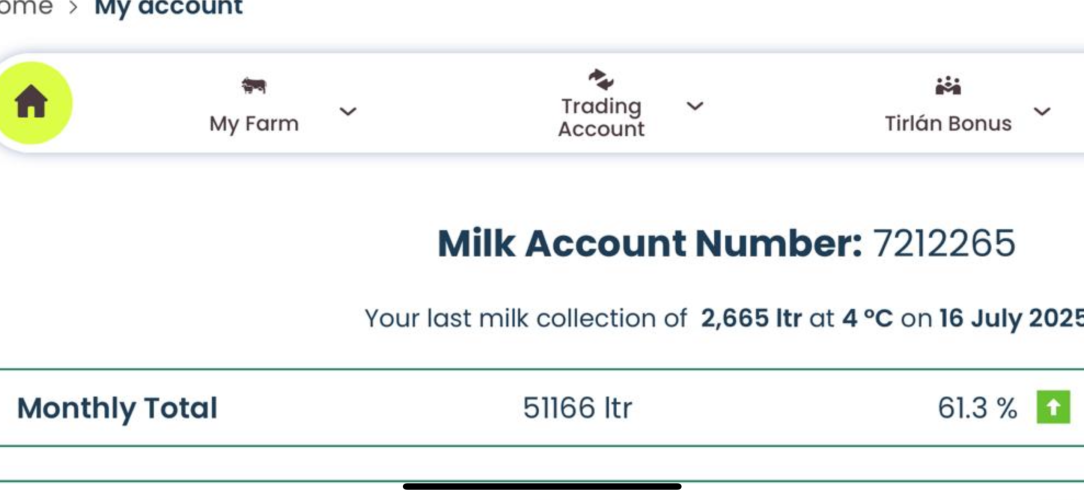Expand the Tirlán Bonus chevron
The width and height of the screenshot is (1084, 500).
click(x=1042, y=111)
